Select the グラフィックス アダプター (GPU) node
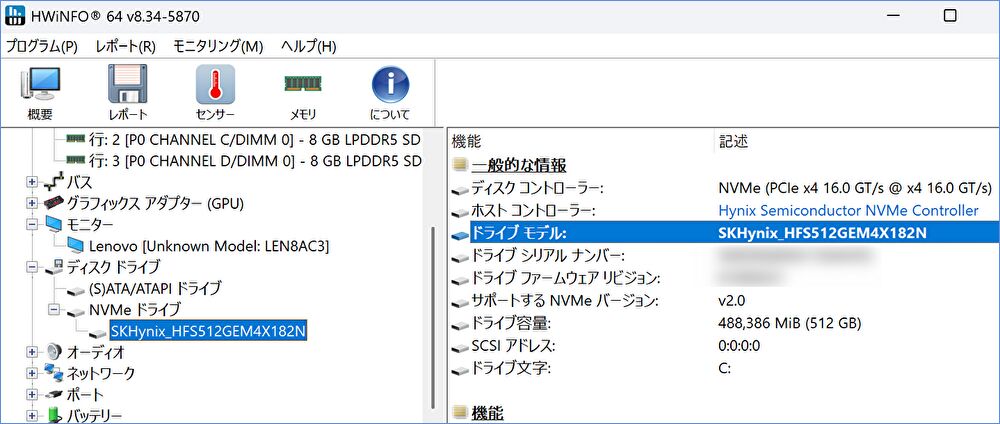 click(154, 203)
